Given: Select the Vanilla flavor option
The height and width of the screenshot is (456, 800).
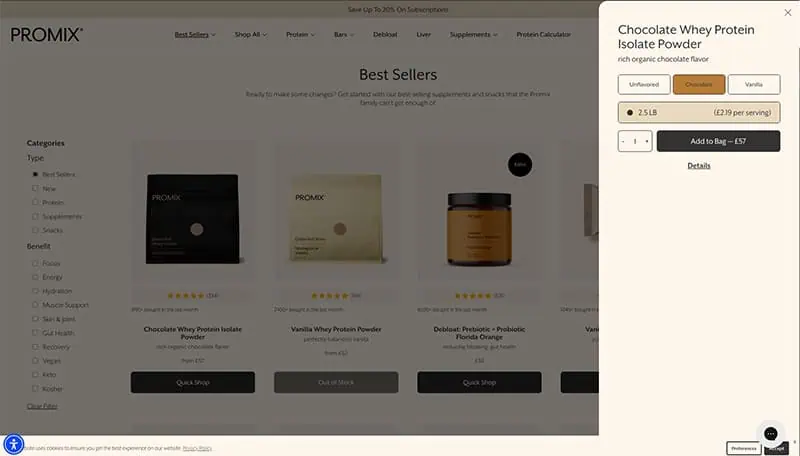Looking at the screenshot, I should point(754,84).
